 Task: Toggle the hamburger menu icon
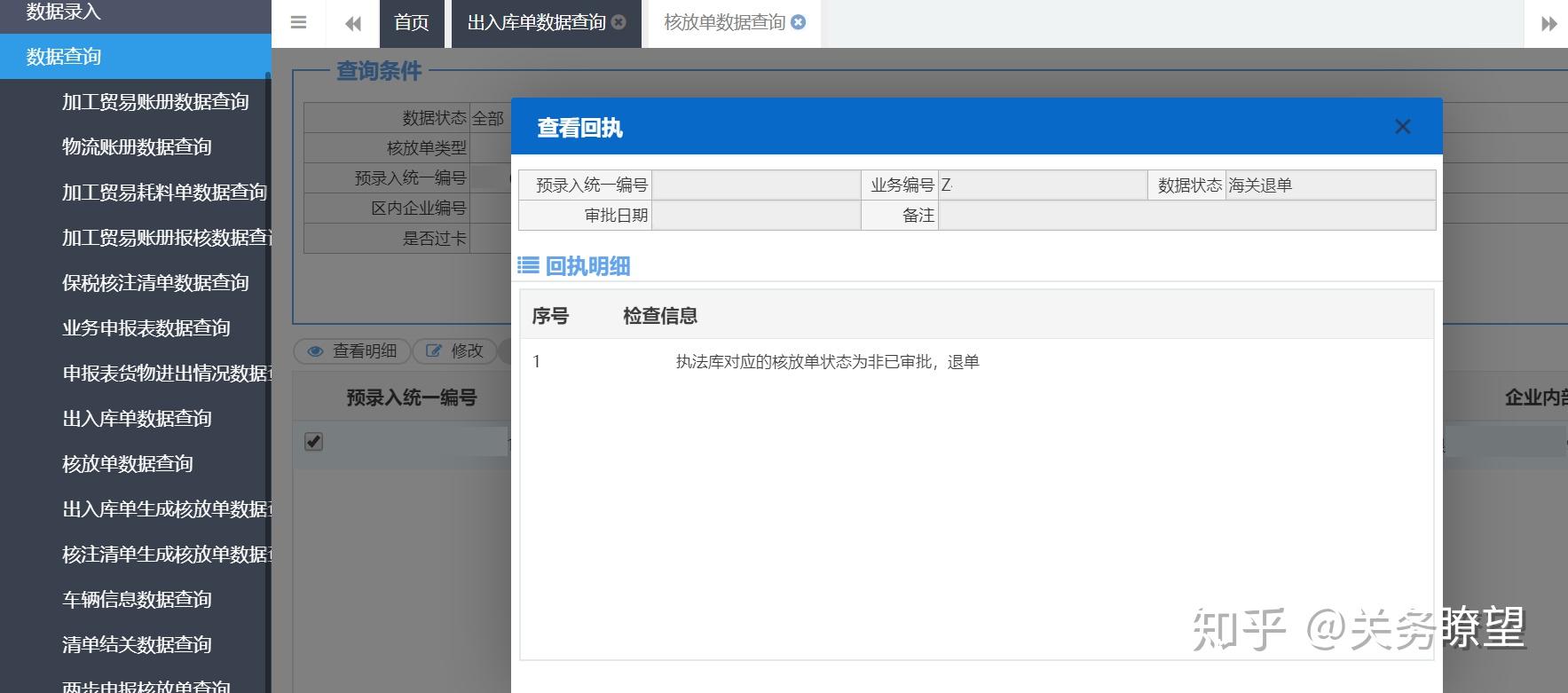point(298,23)
